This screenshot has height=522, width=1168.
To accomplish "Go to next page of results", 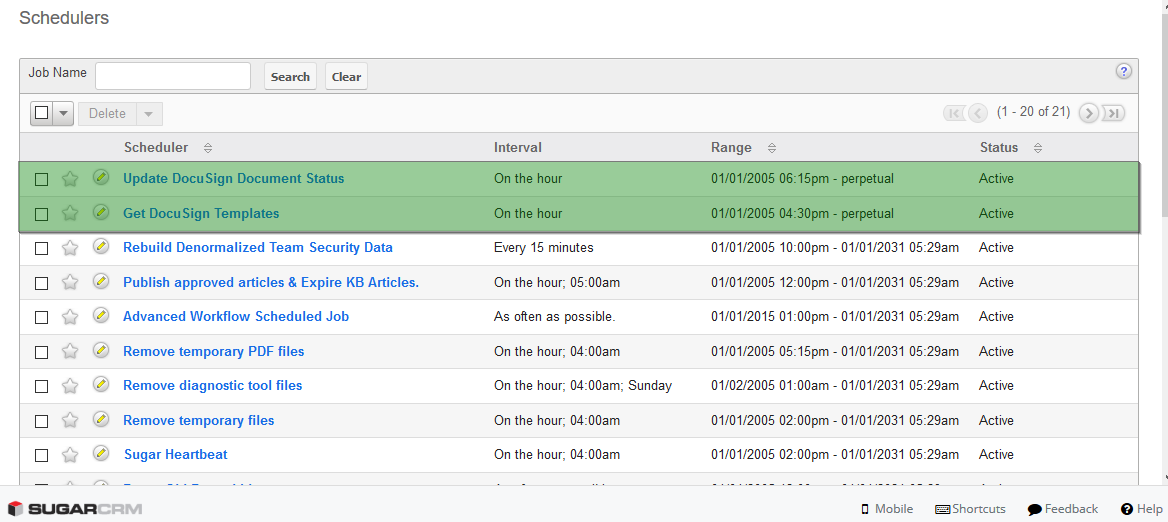I will click(1088, 113).
